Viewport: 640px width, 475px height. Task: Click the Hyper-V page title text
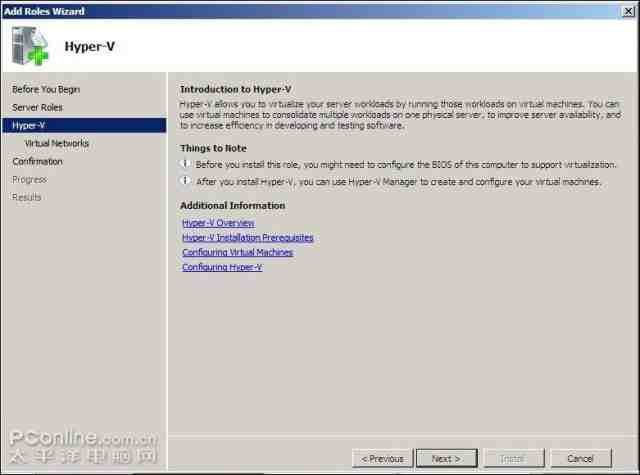(90, 47)
